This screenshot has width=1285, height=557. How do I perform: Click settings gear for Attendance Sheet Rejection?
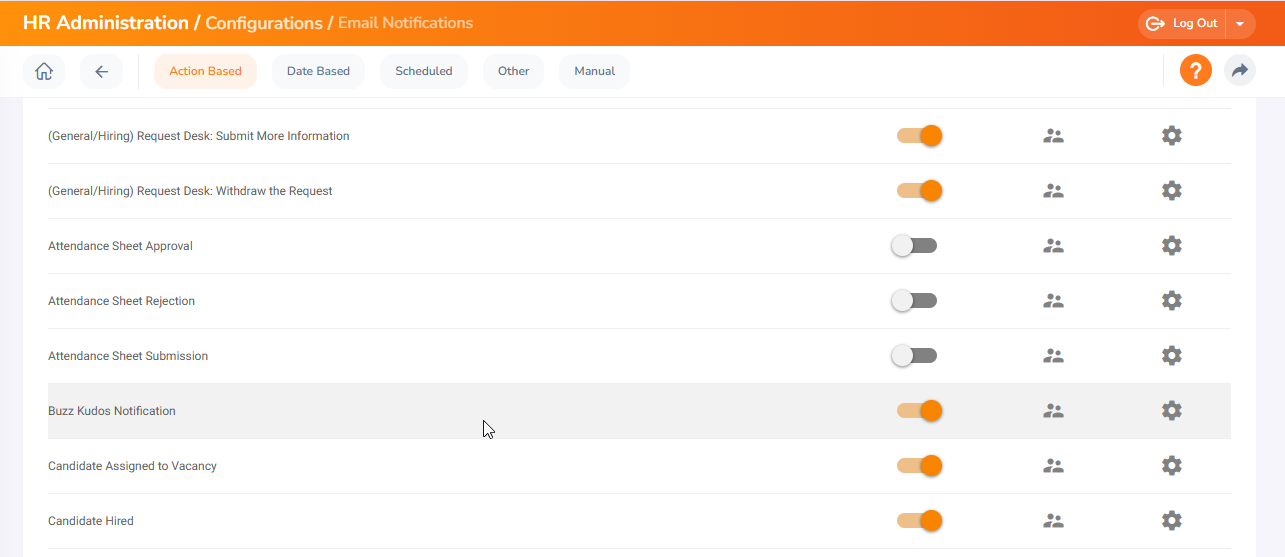point(1172,301)
